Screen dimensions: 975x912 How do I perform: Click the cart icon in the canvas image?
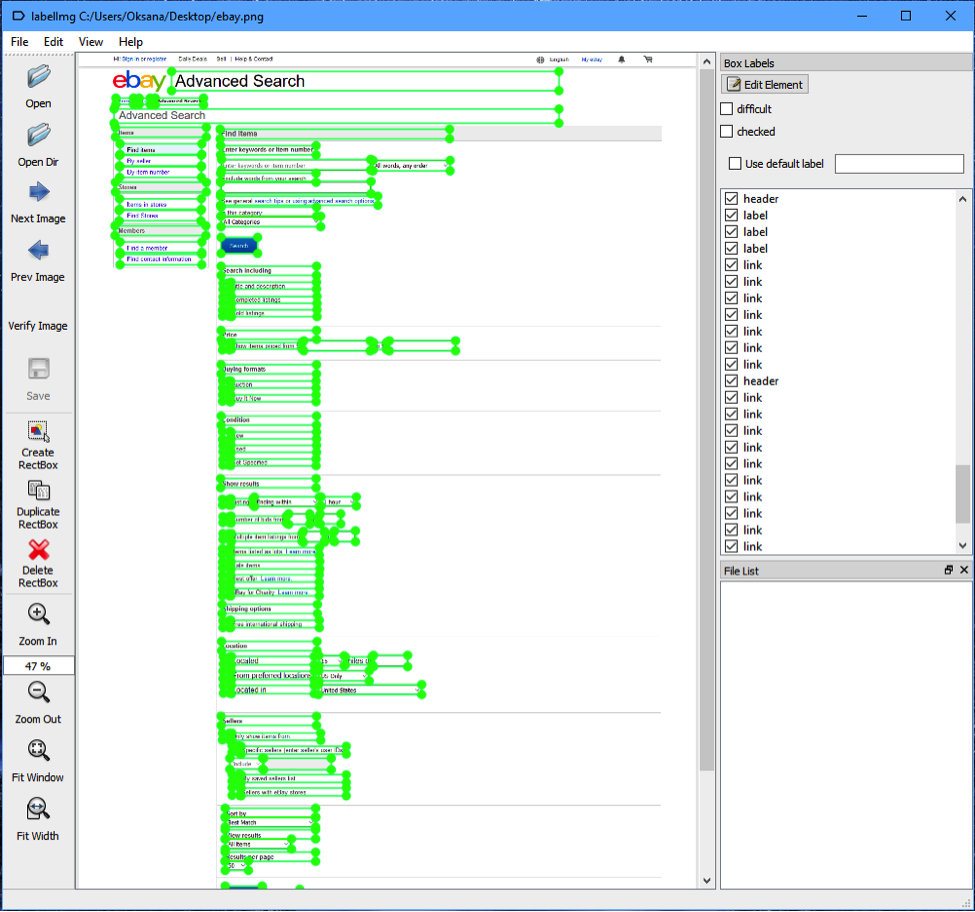click(648, 60)
